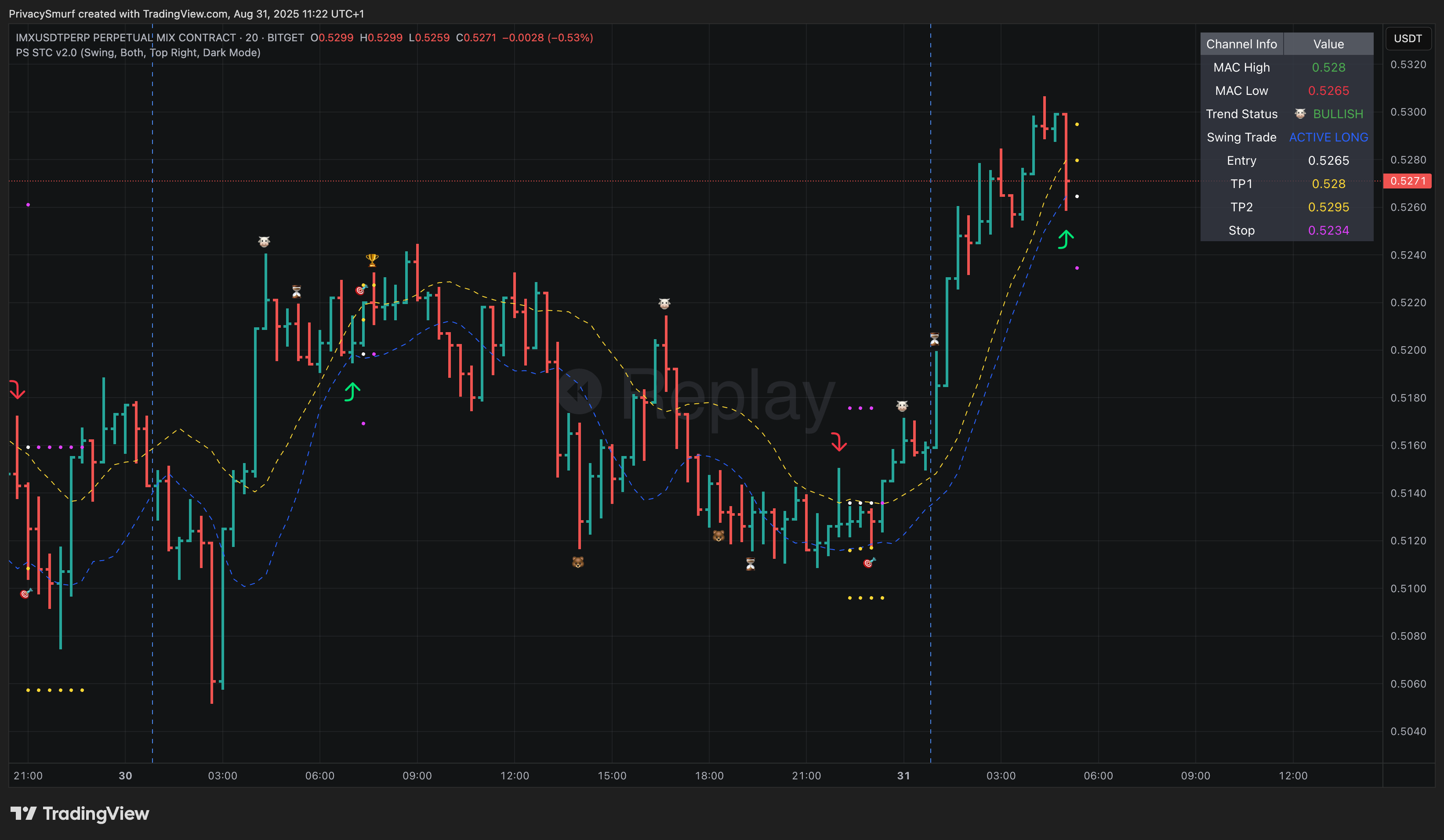Click the ACTIVE LONG swing trade value

click(1328, 138)
